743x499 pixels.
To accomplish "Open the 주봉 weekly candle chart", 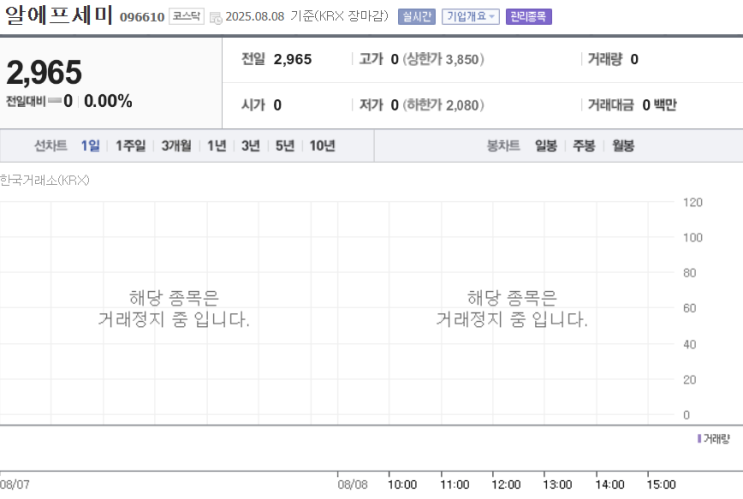I will click(x=584, y=145).
